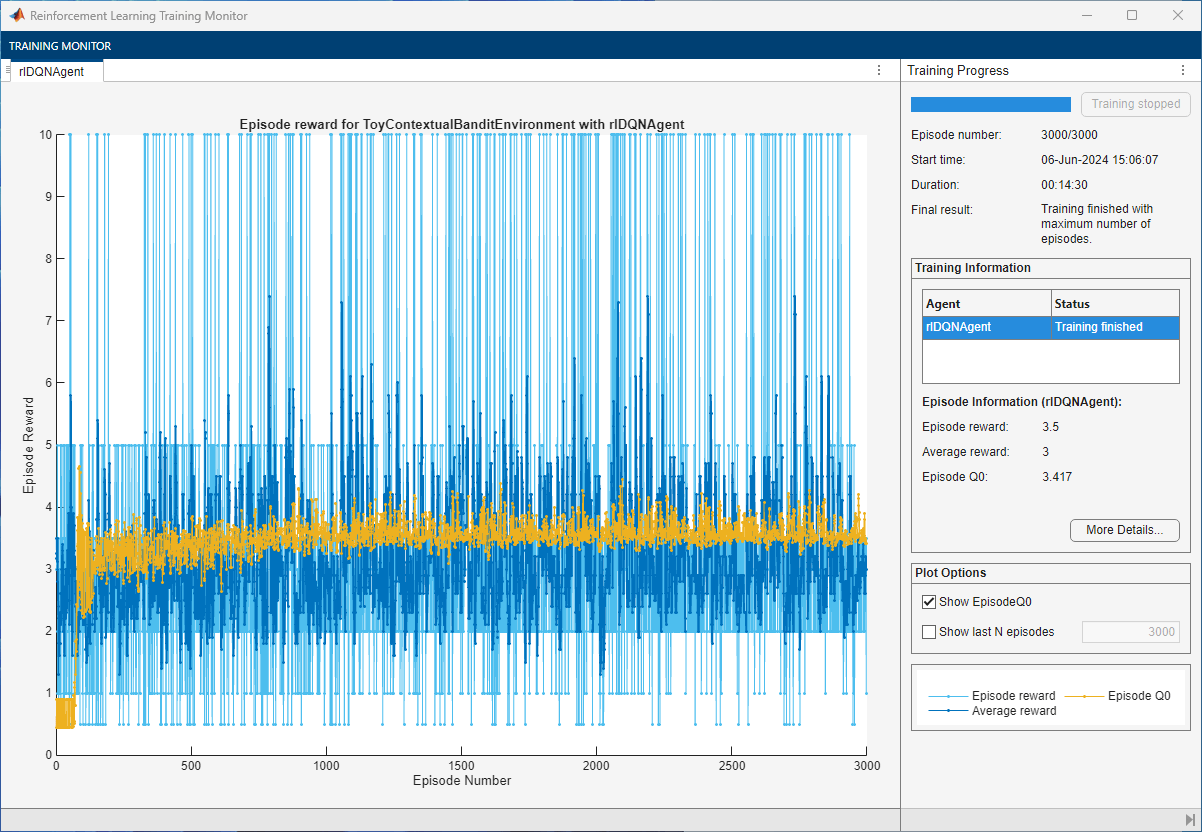This screenshot has height=832, width=1202.
Task: Open the Training Progress panel options menu
Action: (x=1183, y=70)
